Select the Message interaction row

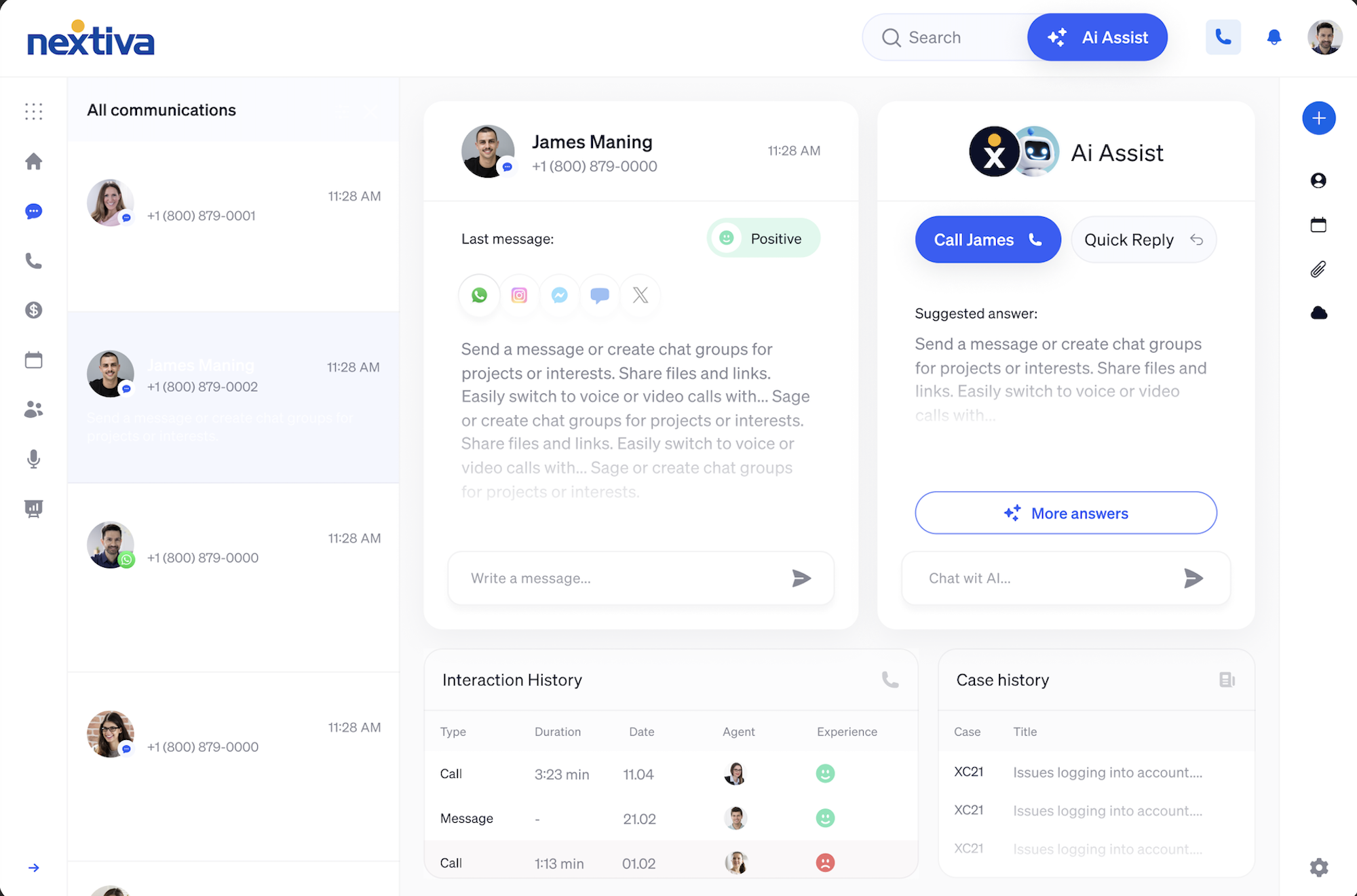click(x=671, y=818)
